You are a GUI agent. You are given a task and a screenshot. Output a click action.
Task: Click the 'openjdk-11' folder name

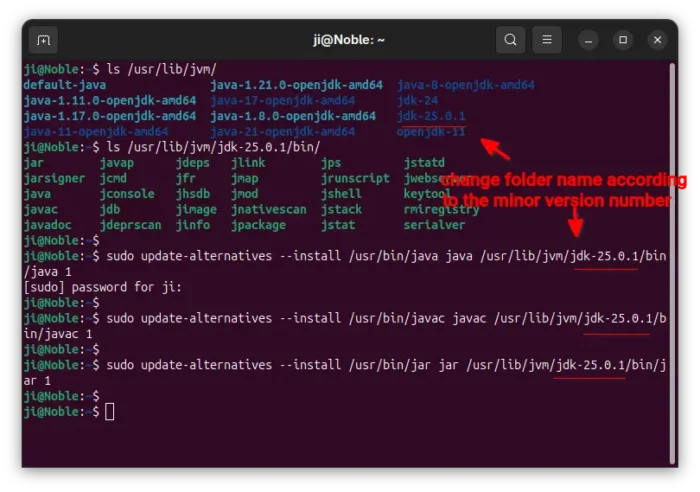click(x=430, y=131)
